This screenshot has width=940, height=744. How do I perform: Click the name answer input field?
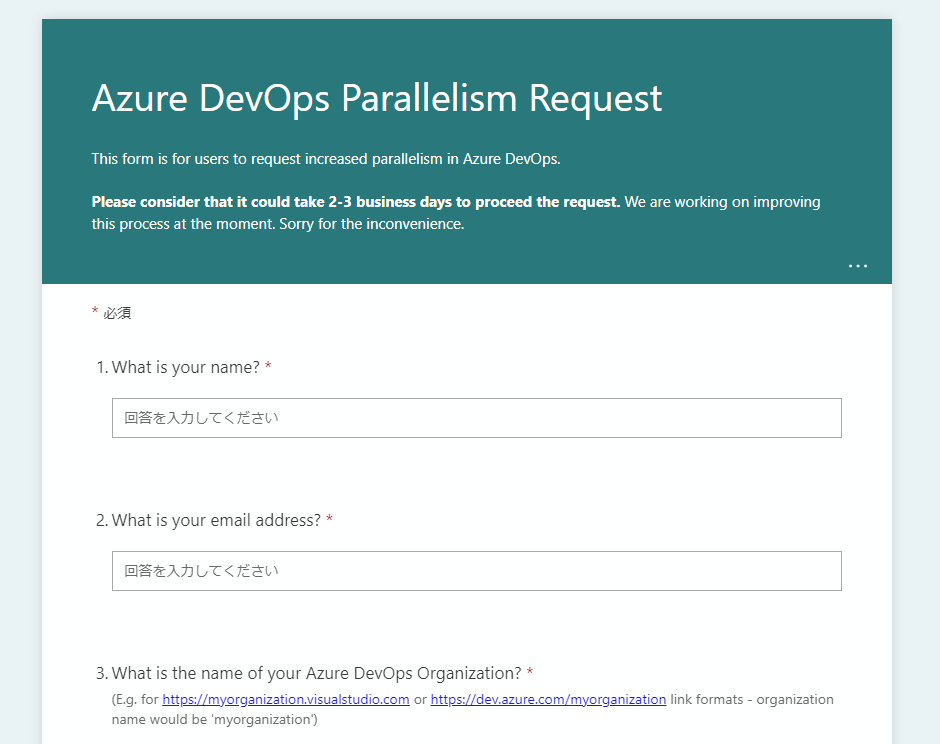(477, 418)
